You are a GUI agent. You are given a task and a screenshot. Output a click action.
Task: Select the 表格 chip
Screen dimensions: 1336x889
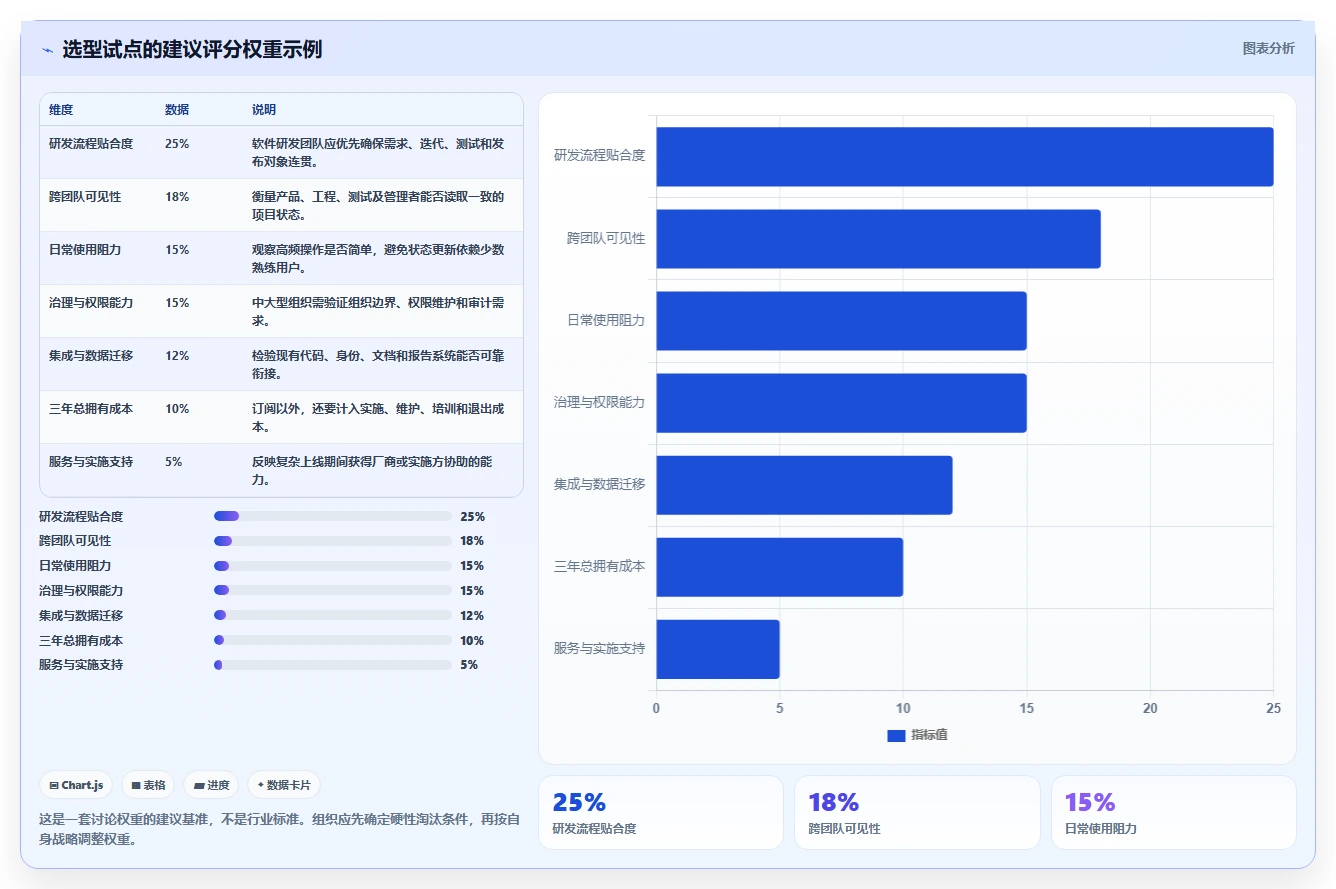pos(148,786)
